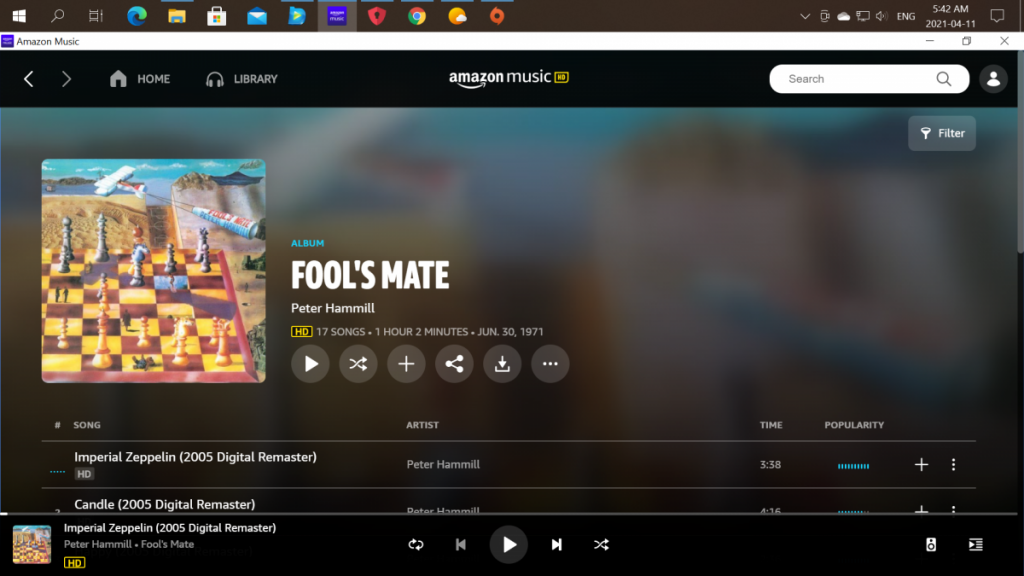Image resolution: width=1024 pixels, height=576 pixels.
Task: Click the TIME column header
Action: [x=771, y=424]
